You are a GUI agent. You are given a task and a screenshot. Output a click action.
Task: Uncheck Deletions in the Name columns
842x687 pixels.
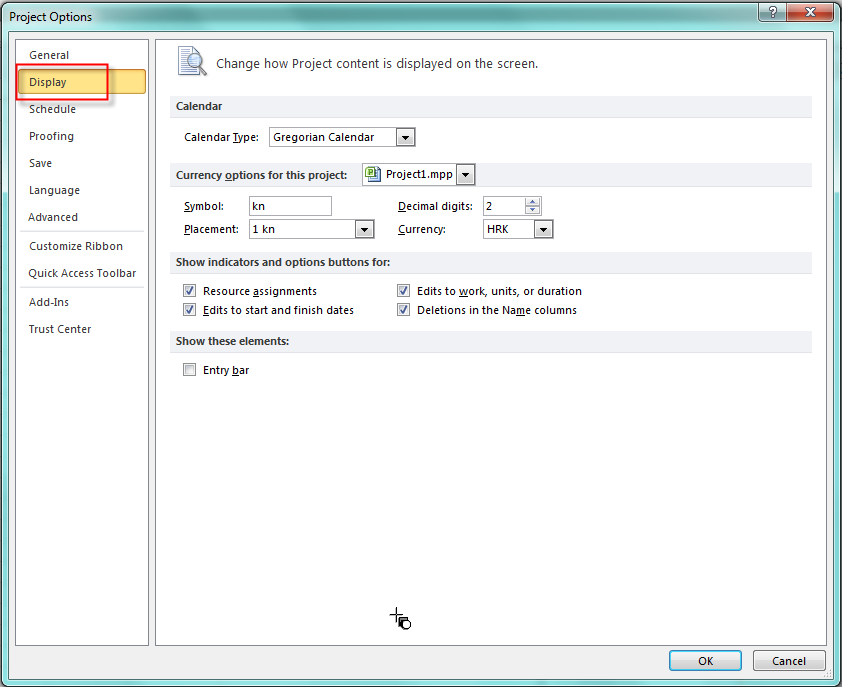click(x=403, y=310)
